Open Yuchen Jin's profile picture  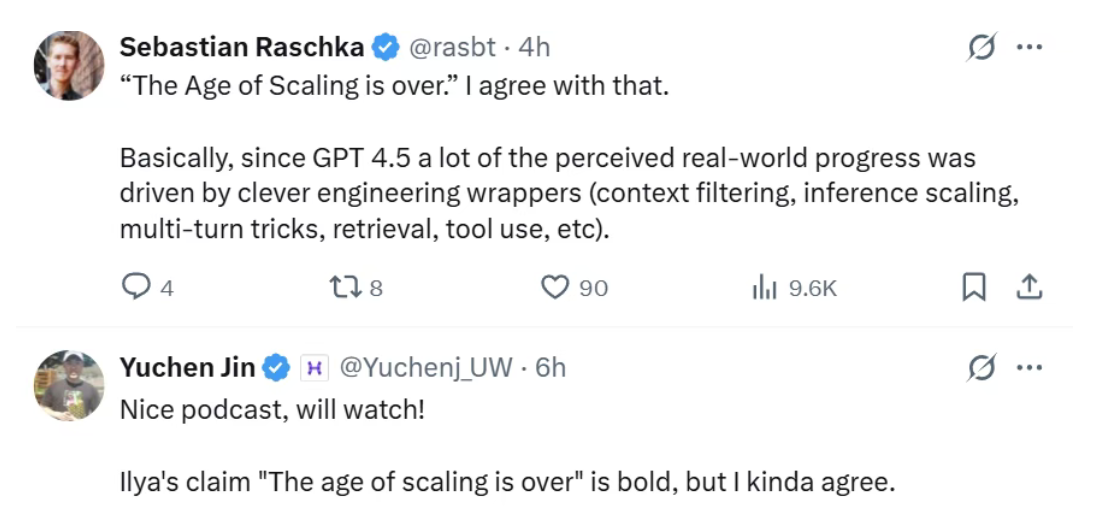point(69,386)
